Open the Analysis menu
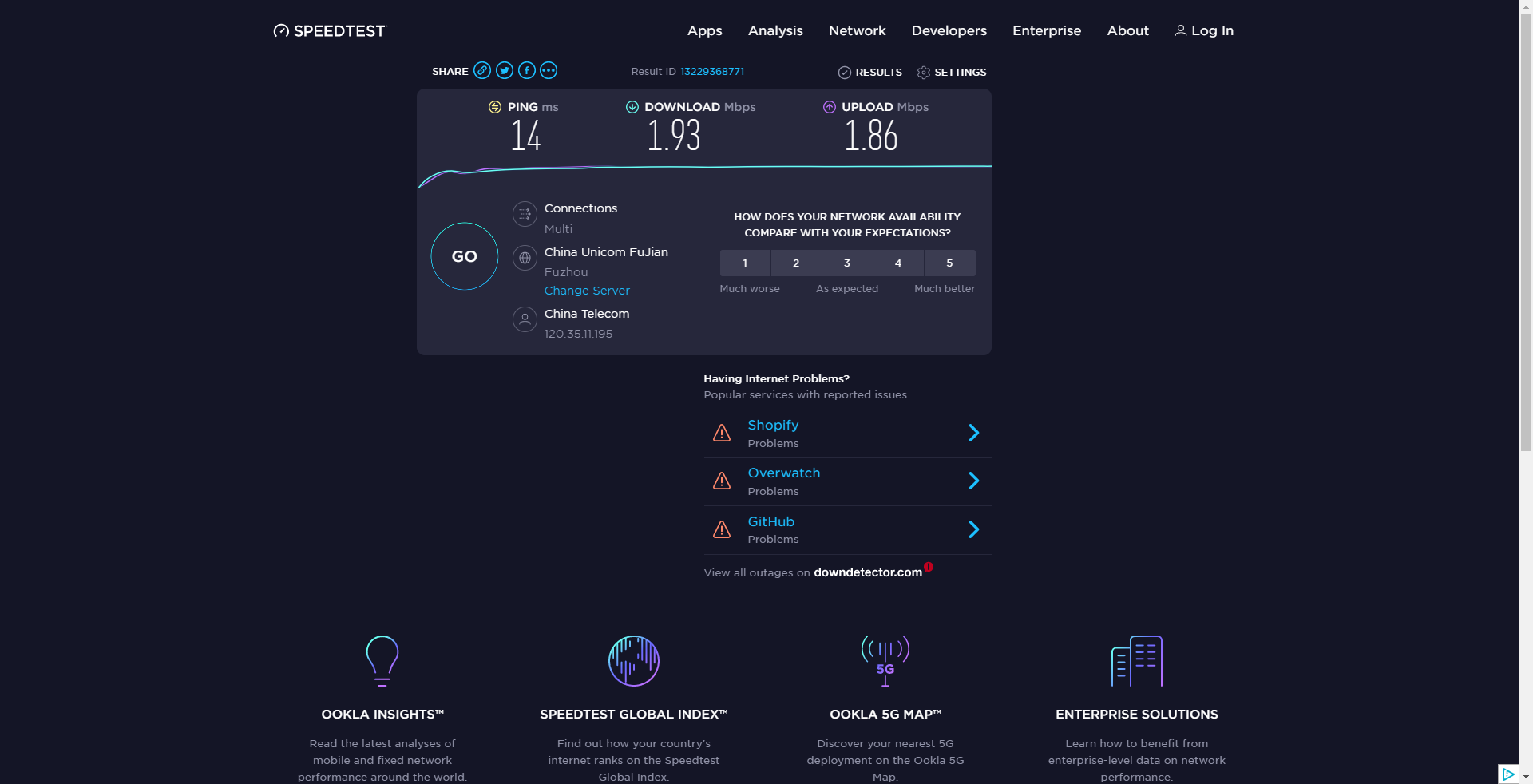The width and height of the screenshot is (1533, 784). pos(775,30)
